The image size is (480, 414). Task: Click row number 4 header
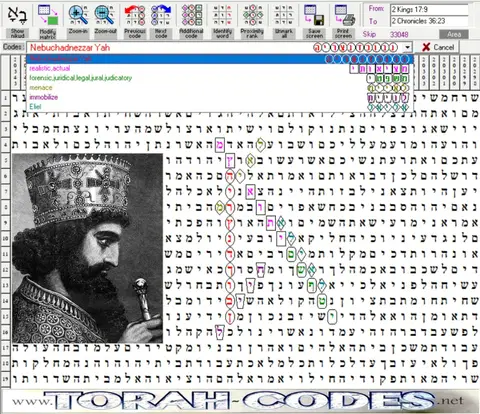[5, 145]
